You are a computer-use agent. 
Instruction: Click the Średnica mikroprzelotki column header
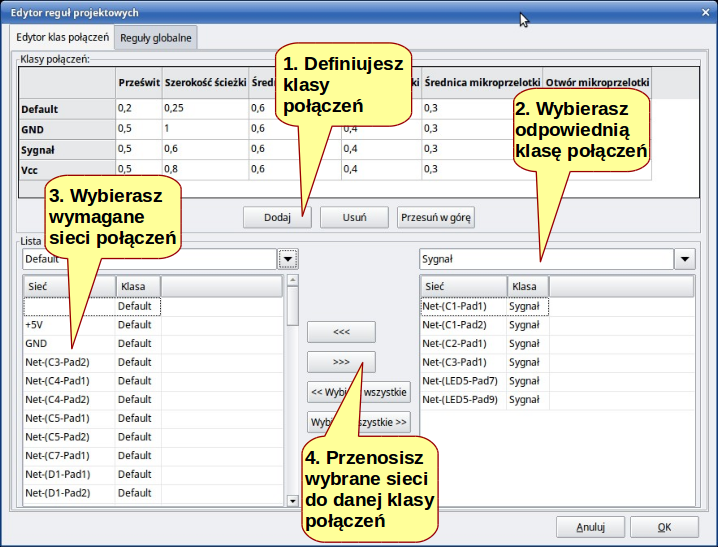[x=482, y=83]
